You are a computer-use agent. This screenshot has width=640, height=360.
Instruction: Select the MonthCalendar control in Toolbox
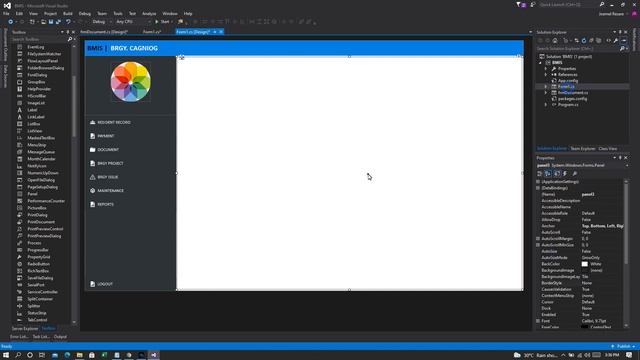pos(41,159)
